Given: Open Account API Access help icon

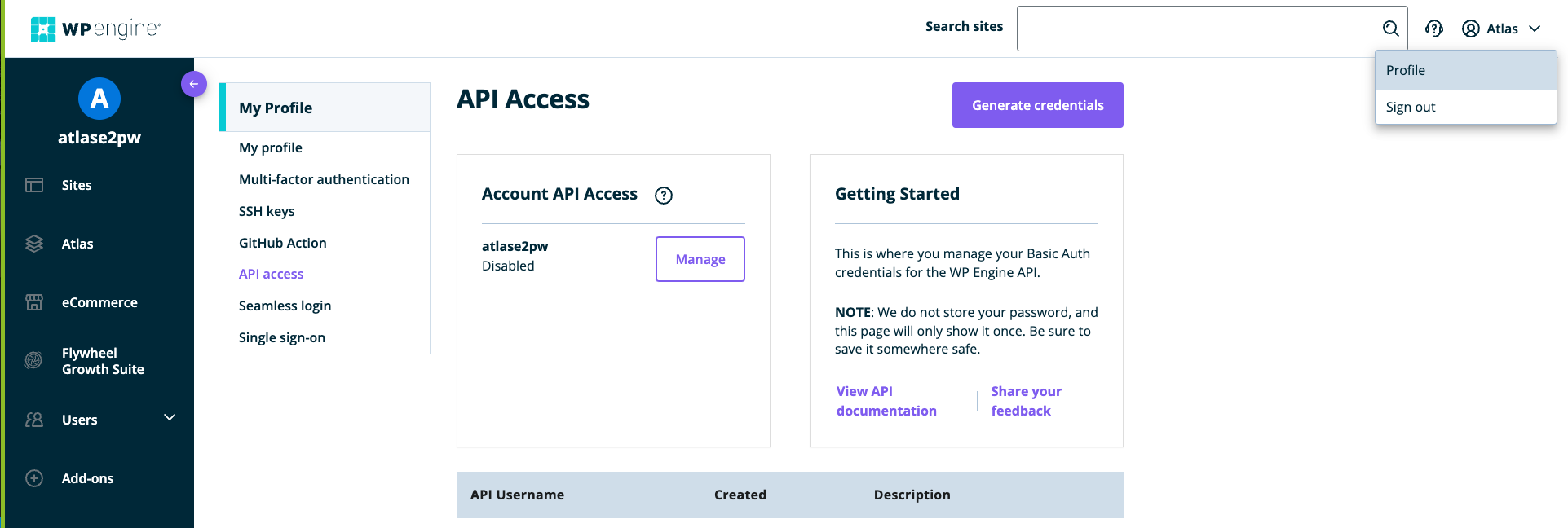Looking at the screenshot, I should pyautogui.click(x=664, y=195).
